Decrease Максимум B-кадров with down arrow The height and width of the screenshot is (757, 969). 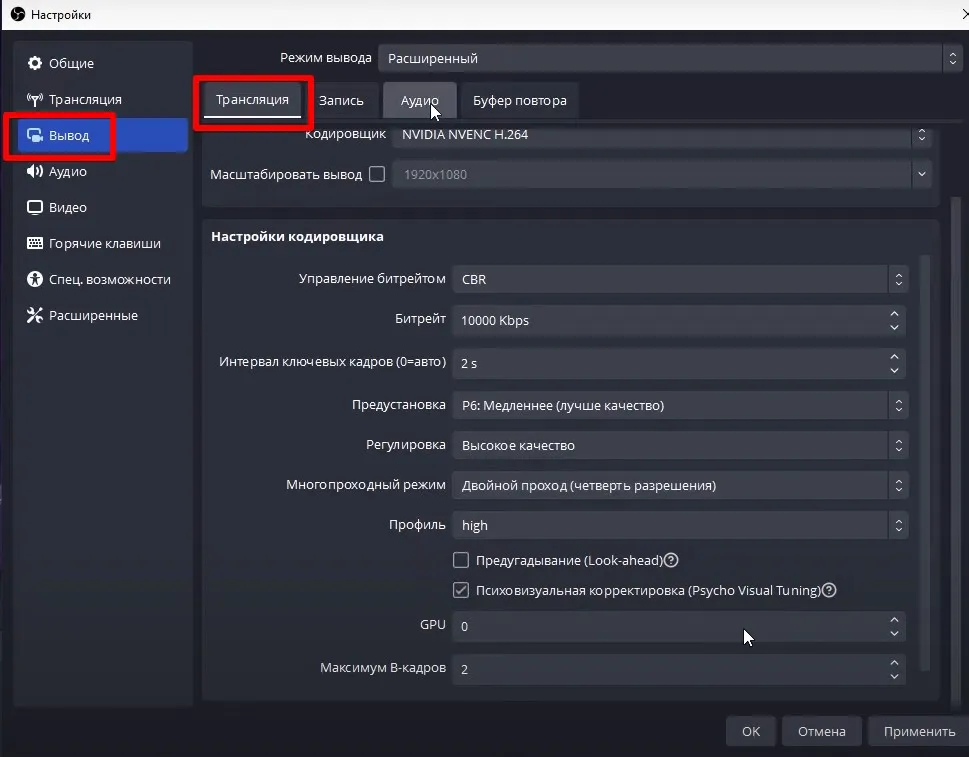894,677
